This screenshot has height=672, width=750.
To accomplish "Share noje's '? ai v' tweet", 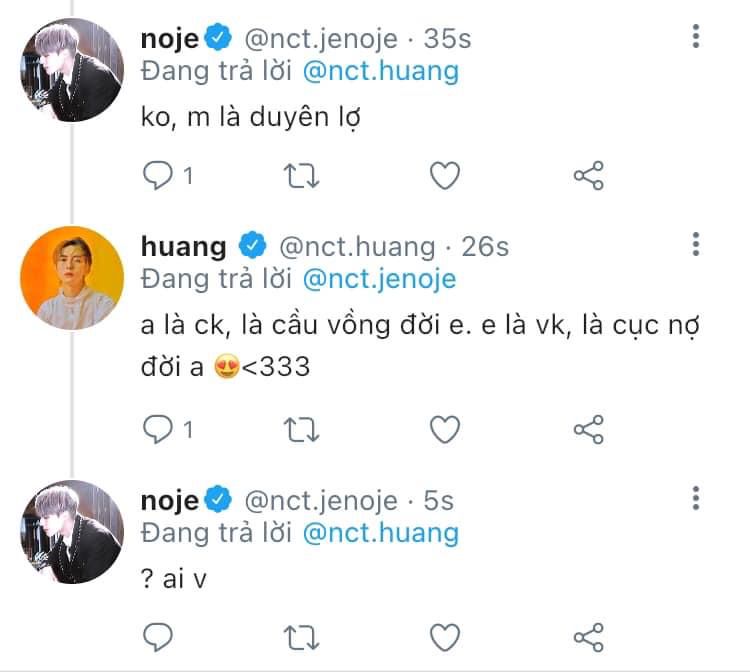I will coord(589,638).
